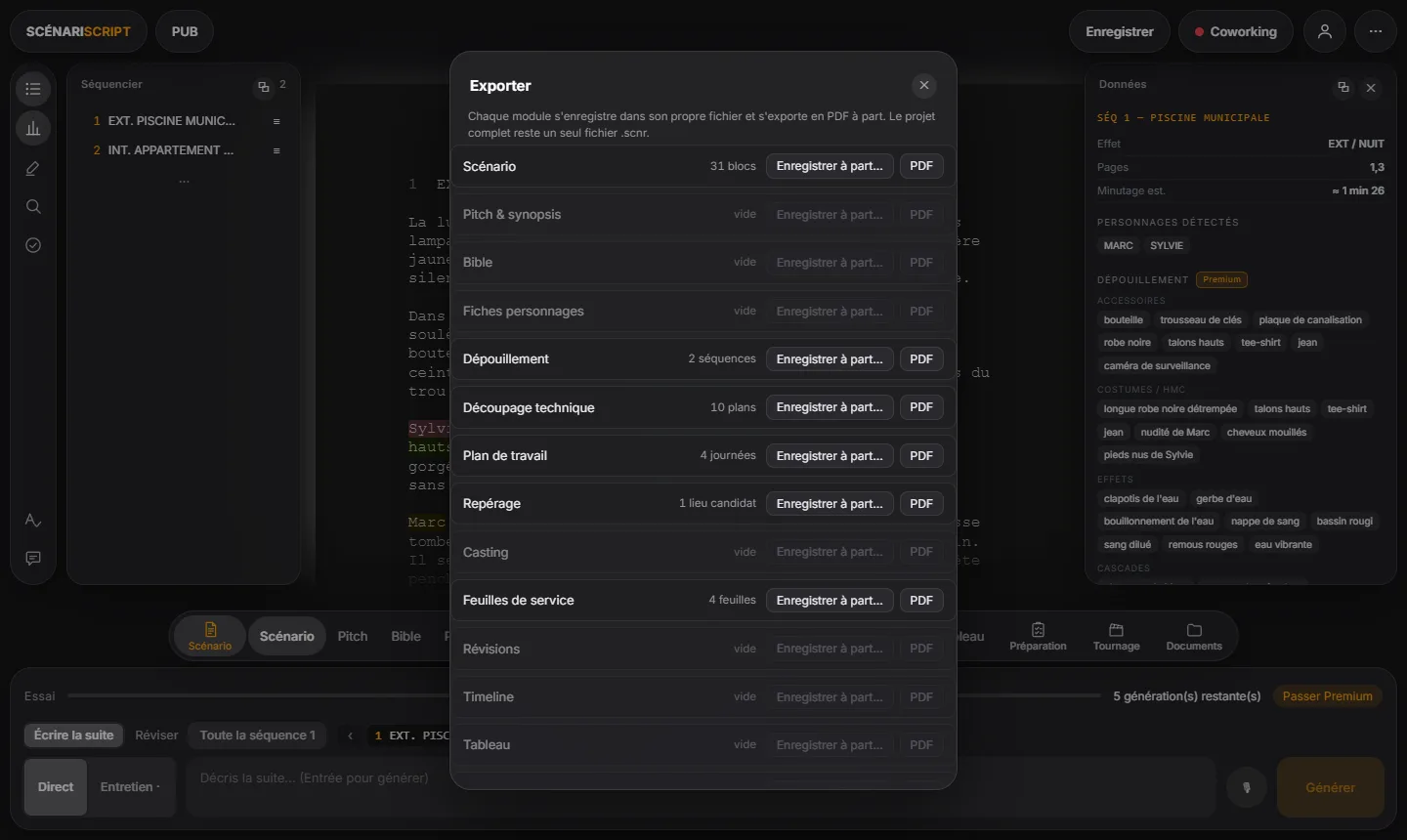Switch to the Scénario tab
Viewport: 1407px width, 840px height.
pos(287,636)
